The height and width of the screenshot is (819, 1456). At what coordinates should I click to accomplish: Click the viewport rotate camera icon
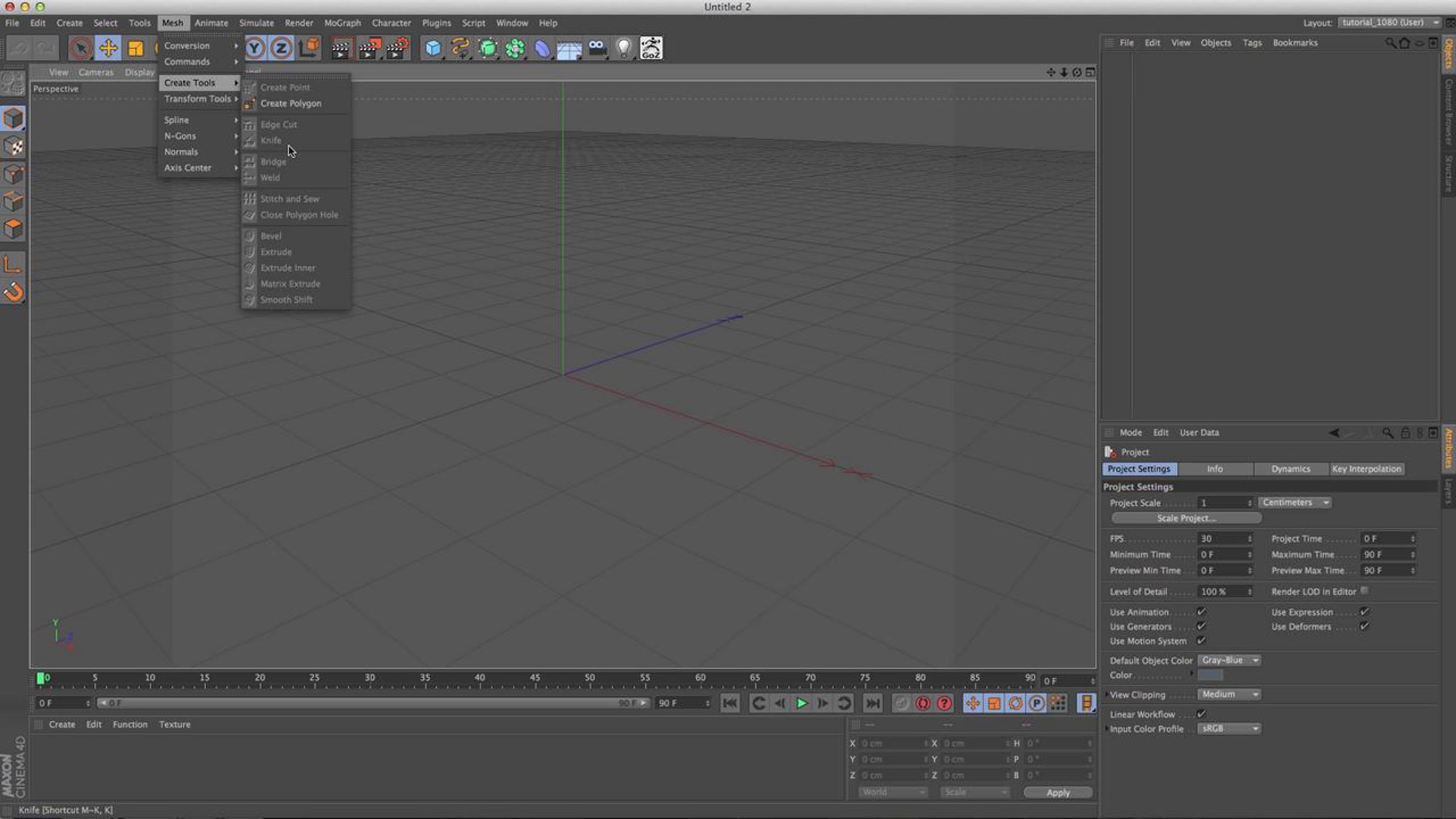(x=1077, y=72)
